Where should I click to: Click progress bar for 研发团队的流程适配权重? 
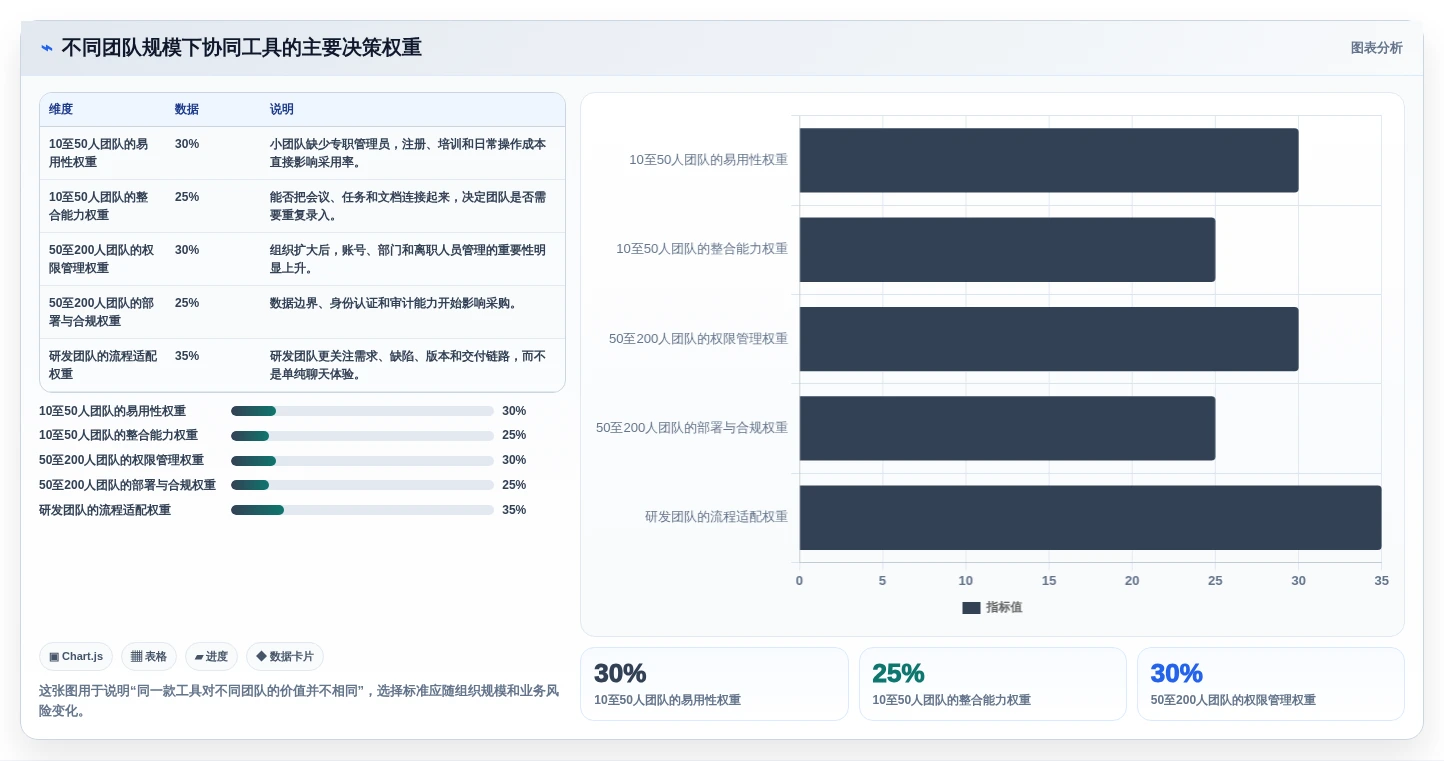click(362, 510)
